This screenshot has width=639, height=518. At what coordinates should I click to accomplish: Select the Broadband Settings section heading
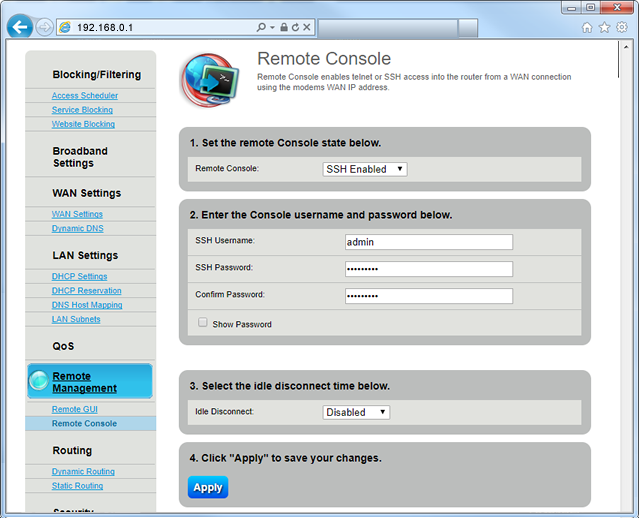point(80,157)
